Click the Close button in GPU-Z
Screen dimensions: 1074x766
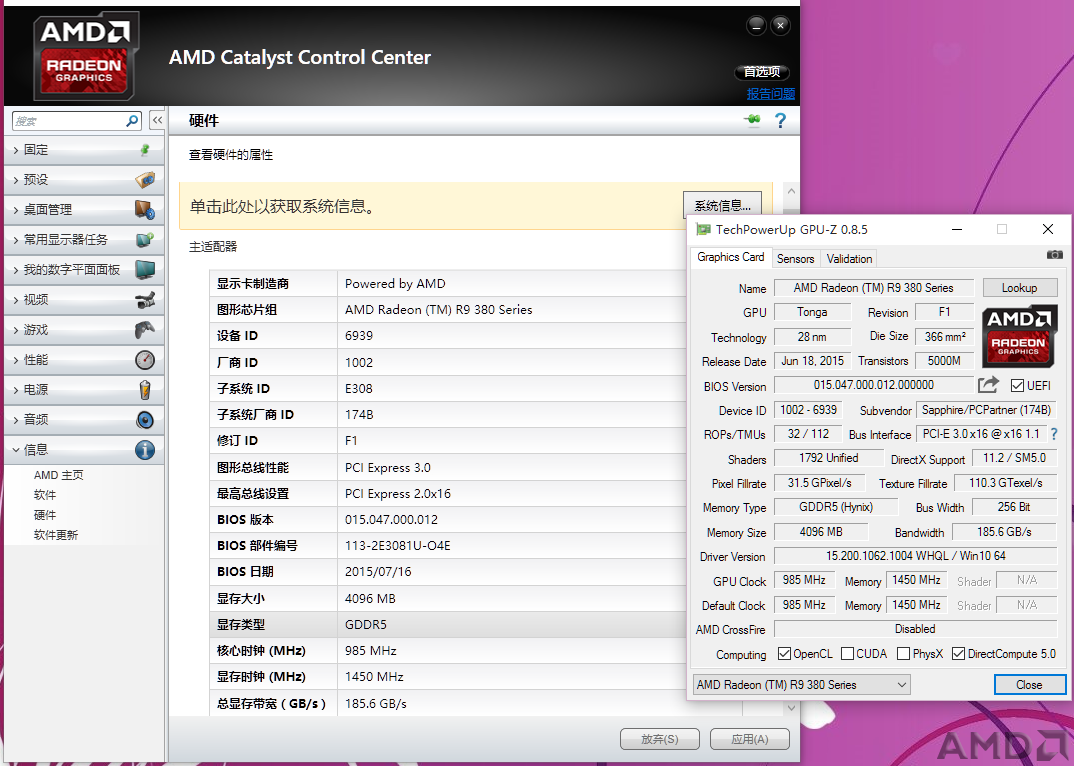(1029, 684)
